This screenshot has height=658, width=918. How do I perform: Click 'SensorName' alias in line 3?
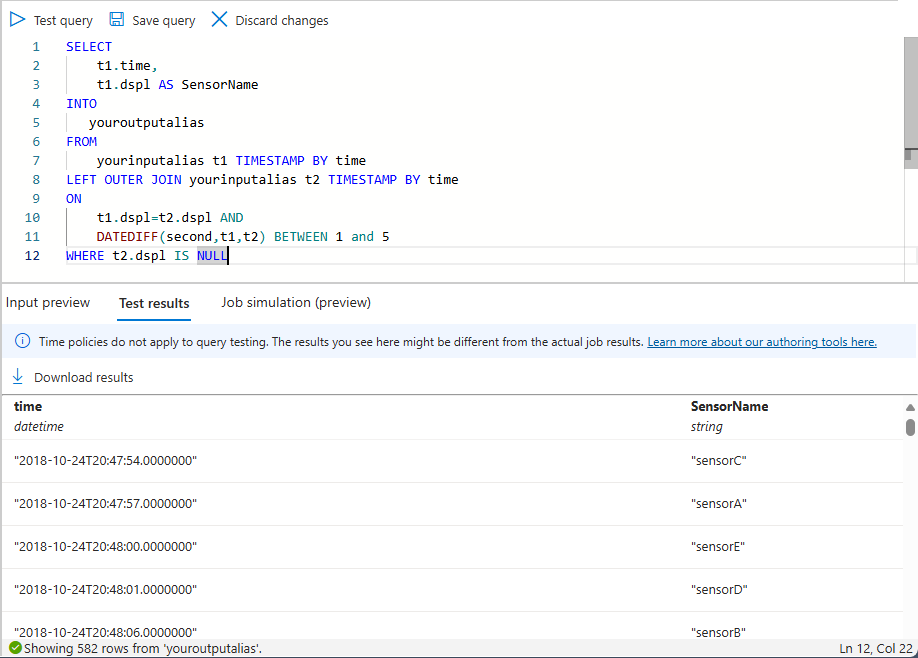pos(220,85)
